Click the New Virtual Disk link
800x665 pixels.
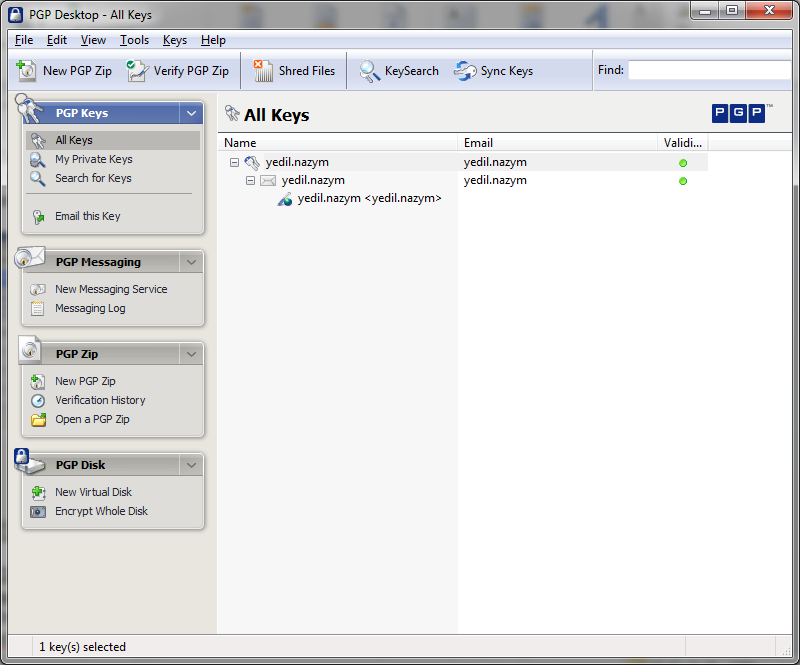(93, 492)
